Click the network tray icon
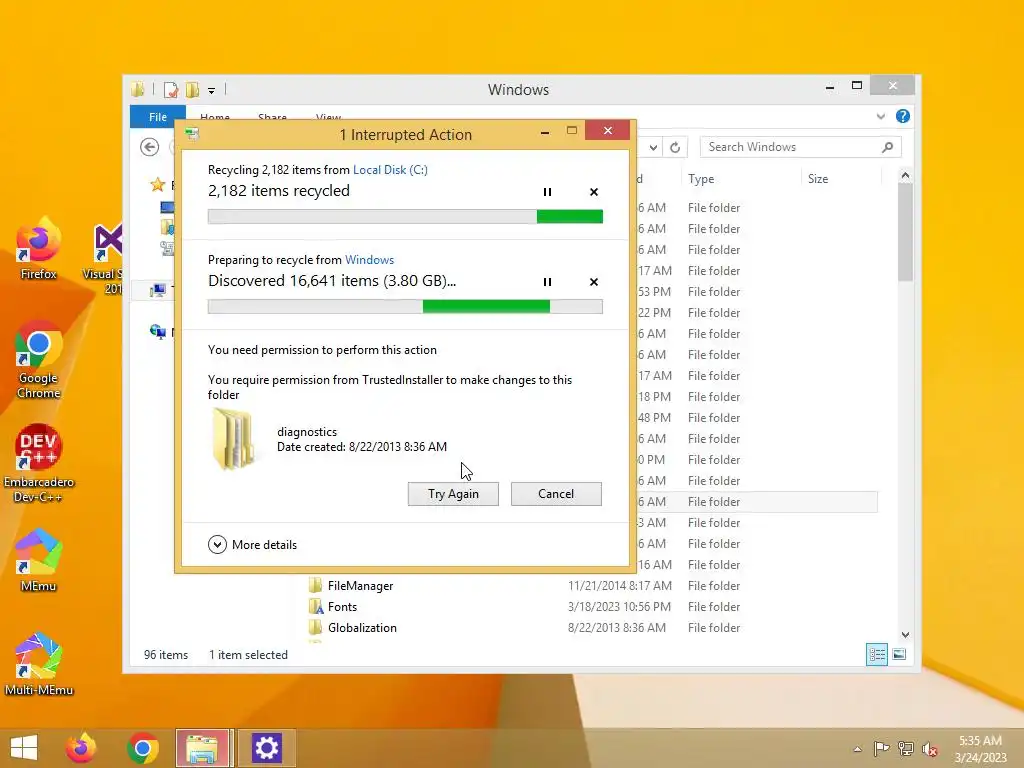 [x=906, y=749]
